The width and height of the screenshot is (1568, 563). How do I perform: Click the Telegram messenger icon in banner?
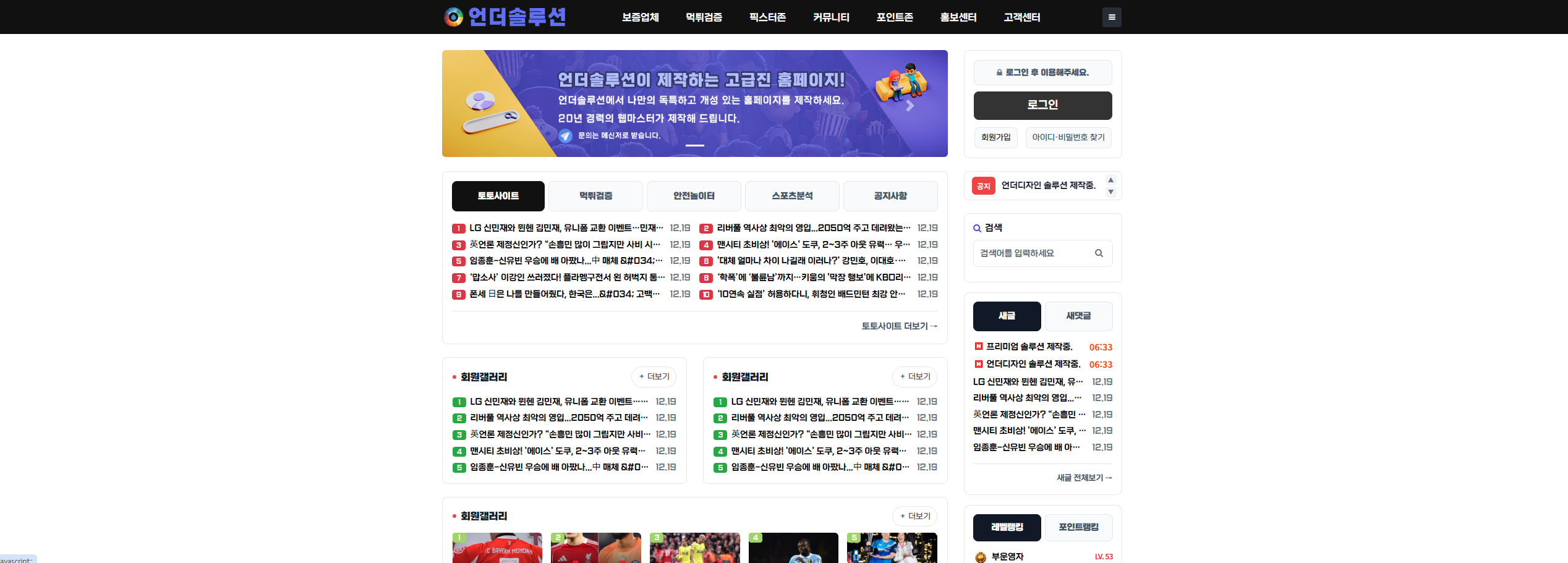pos(565,136)
